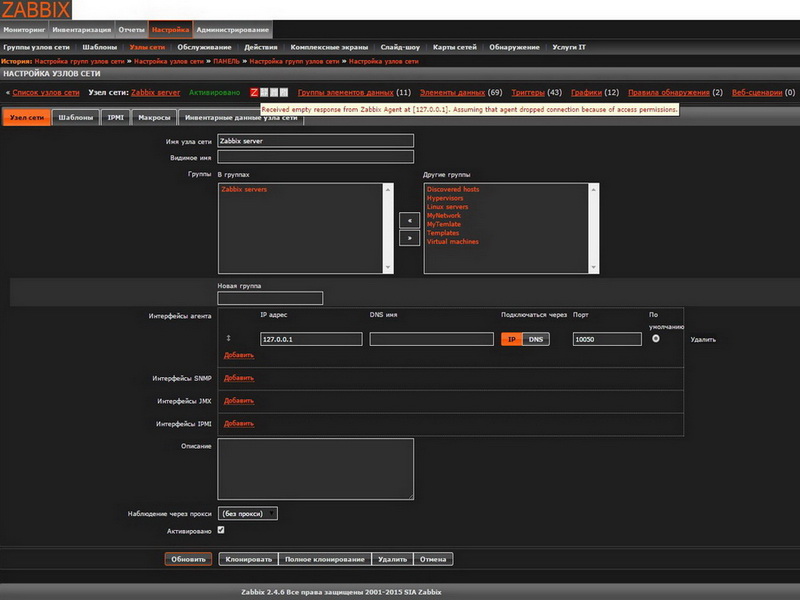Screen dimensions: 800x600
Task: Click the red Zabbix agent availability icon
Action: tap(255, 92)
